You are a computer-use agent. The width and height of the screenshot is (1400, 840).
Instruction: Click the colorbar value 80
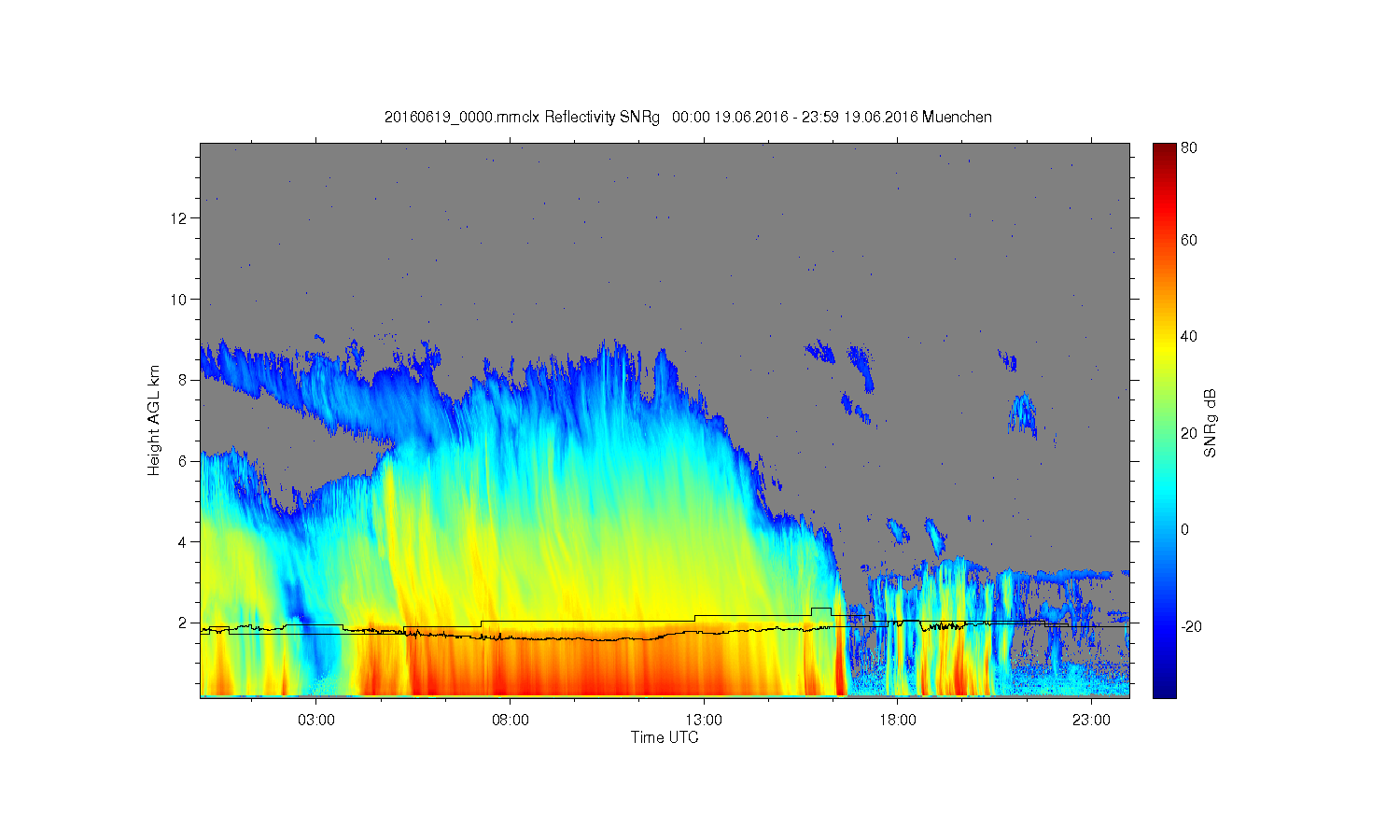pyautogui.click(x=1189, y=147)
